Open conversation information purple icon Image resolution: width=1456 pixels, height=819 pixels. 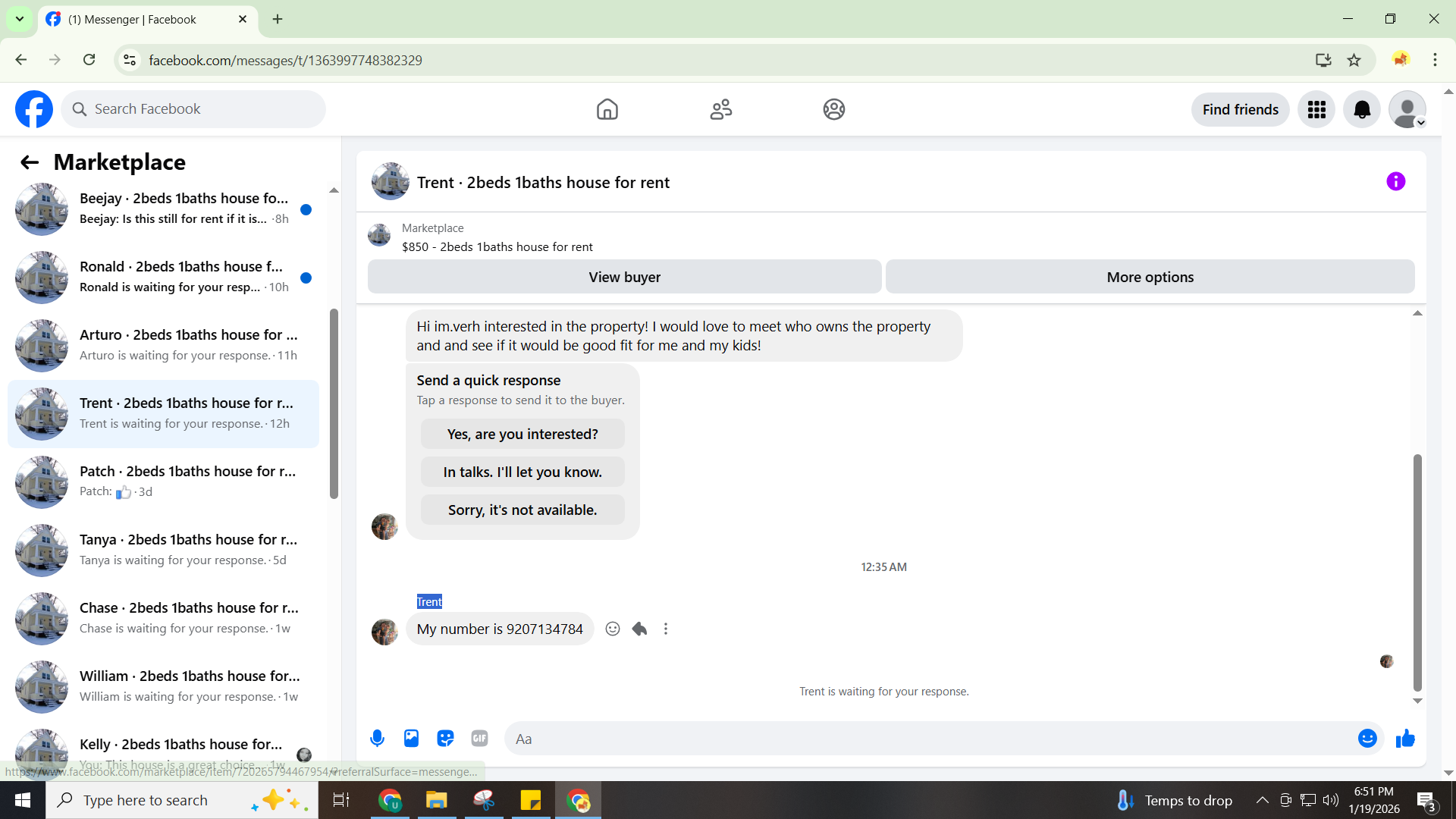(1395, 181)
